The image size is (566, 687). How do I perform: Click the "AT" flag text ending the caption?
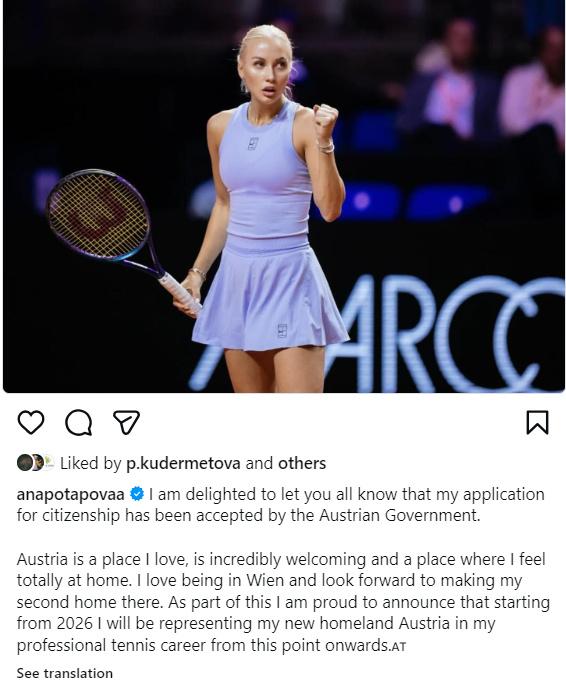[398, 647]
